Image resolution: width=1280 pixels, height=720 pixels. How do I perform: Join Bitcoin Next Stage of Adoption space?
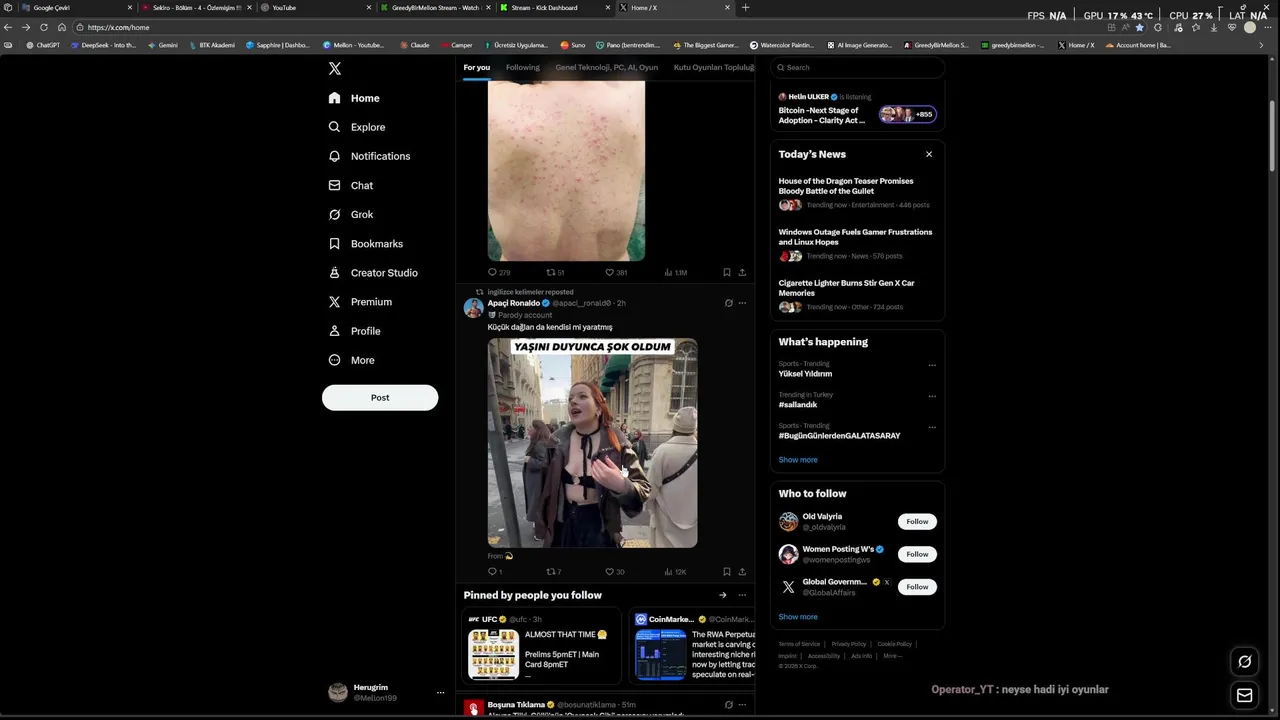point(857,110)
